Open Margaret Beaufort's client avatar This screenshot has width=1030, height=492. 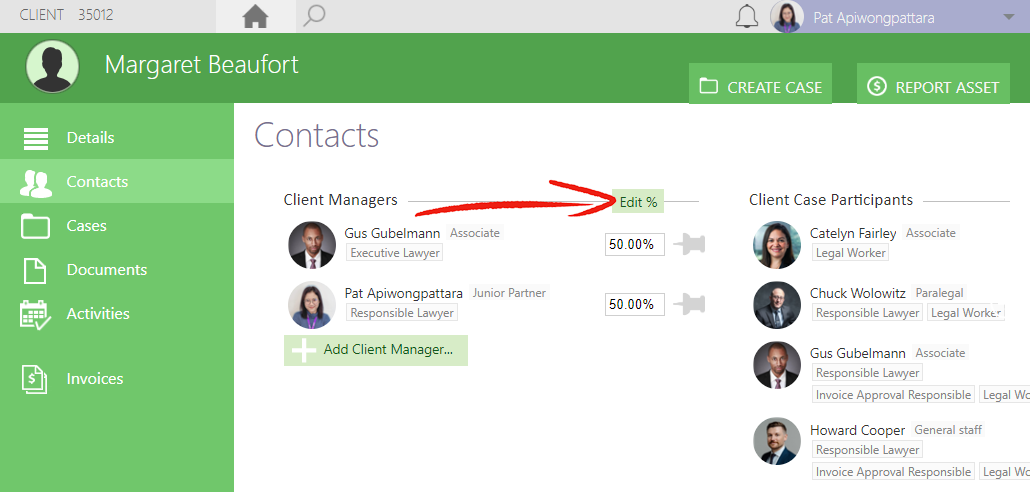[53, 66]
